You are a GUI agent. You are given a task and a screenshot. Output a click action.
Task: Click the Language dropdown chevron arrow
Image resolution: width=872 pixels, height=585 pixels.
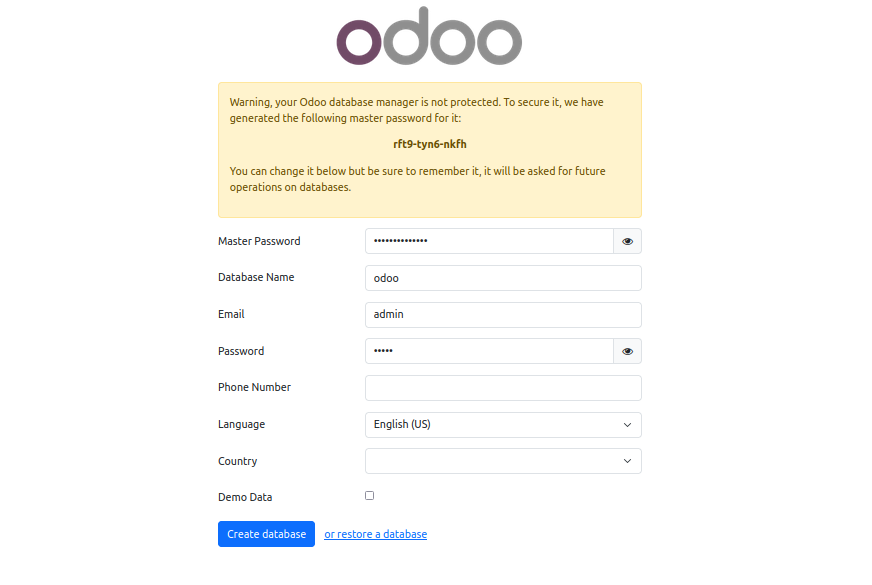click(x=627, y=425)
